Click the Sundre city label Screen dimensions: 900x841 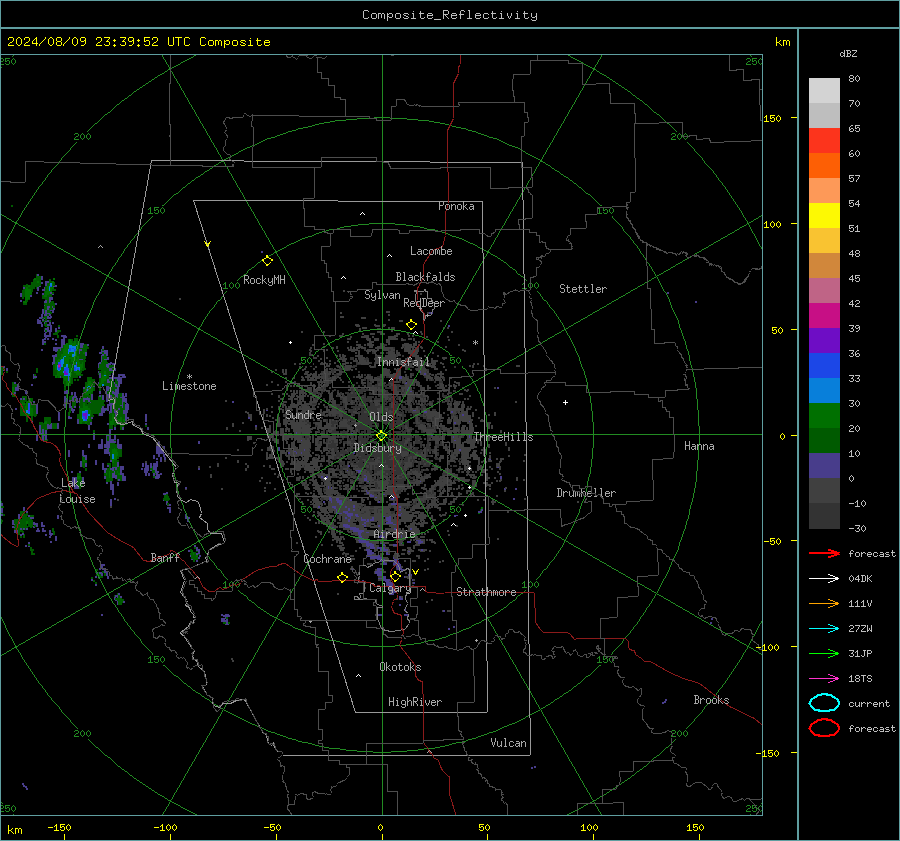(303, 414)
